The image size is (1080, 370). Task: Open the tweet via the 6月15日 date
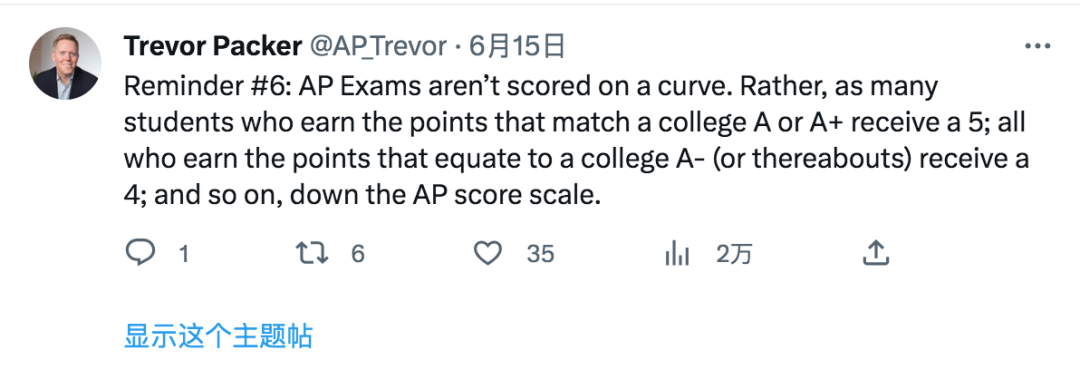tap(517, 46)
